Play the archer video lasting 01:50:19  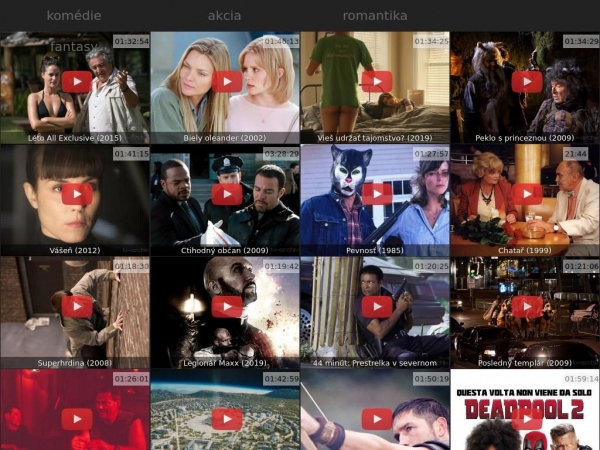[377, 419]
